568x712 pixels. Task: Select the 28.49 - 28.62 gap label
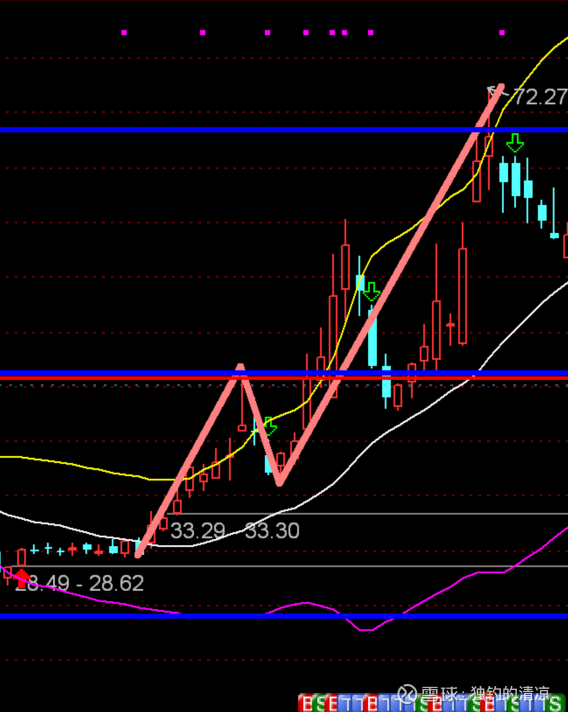pyautogui.click(x=79, y=583)
